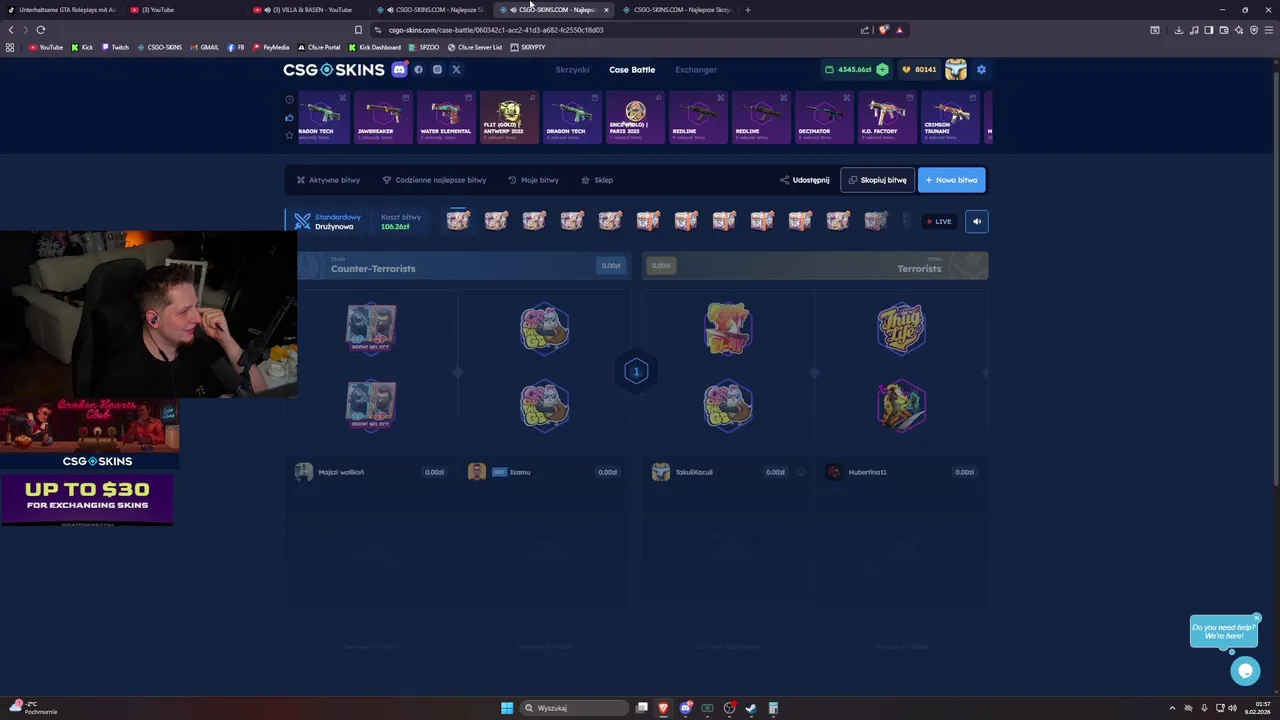The image size is (1280, 720).
Task: Open the Kick Dashboard bookmark
Action: (374, 47)
